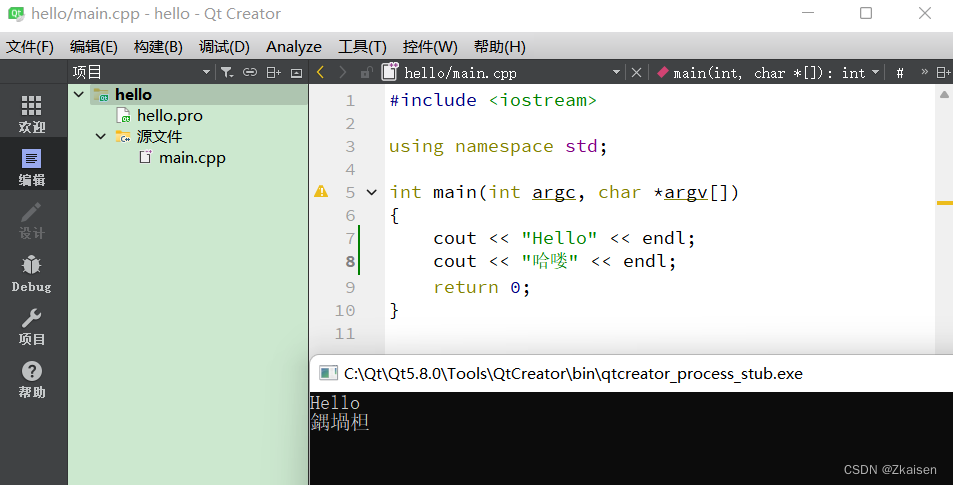Close the project side panel
The image size is (953, 485).
(297, 73)
